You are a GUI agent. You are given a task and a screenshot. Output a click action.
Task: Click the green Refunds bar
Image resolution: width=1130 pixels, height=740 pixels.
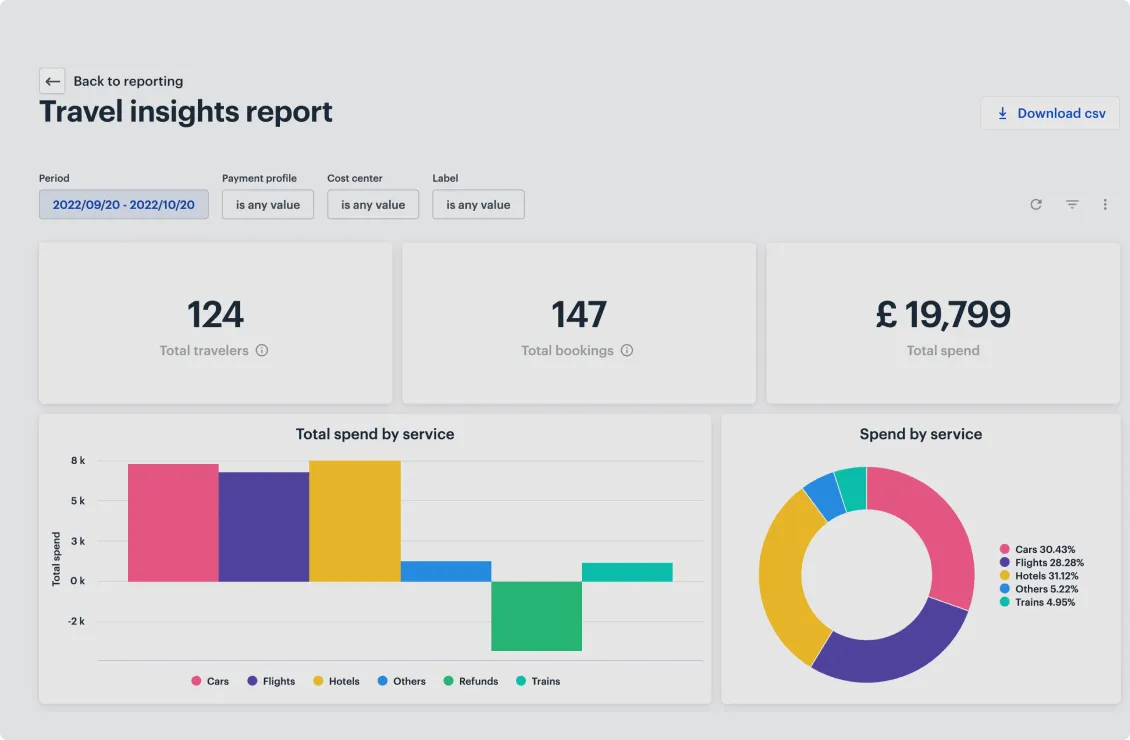[536, 616]
